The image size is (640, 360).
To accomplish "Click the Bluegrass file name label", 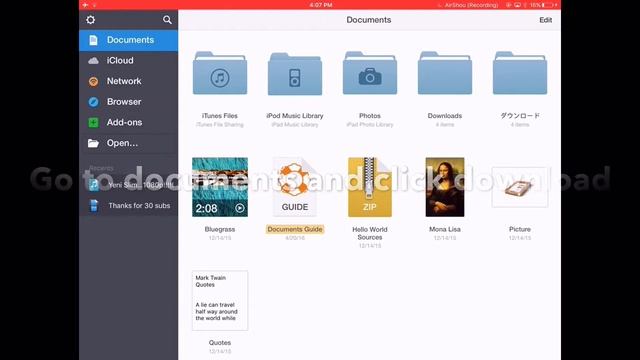I will click(220, 229).
